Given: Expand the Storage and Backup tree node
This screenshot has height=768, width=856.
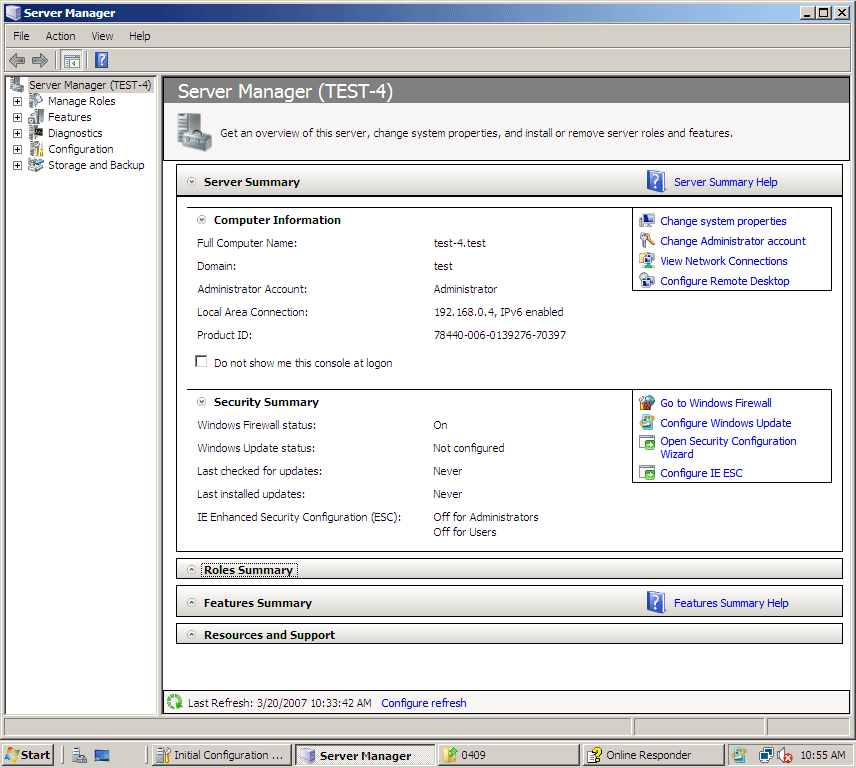Looking at the screenshot, I should point(17,165).
